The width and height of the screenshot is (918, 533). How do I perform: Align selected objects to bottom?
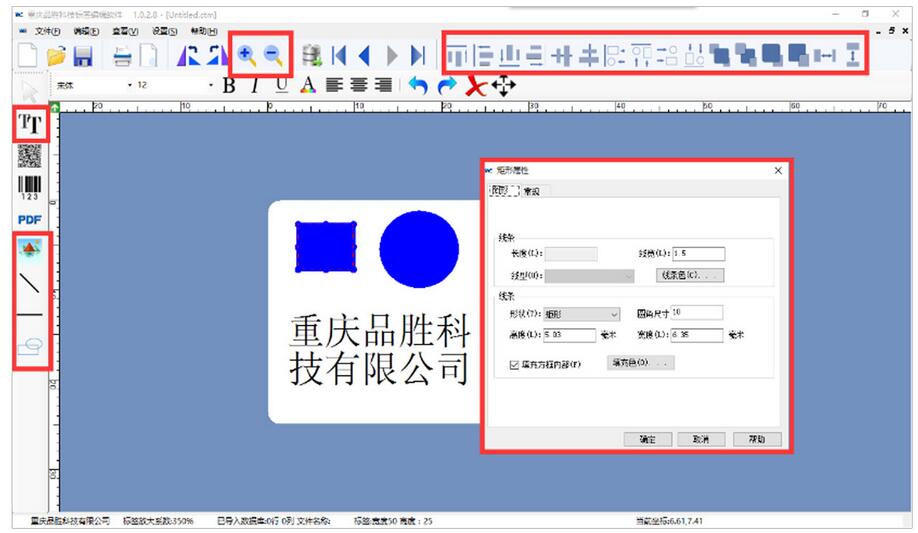pyautogui.click(x=509, y=56)
